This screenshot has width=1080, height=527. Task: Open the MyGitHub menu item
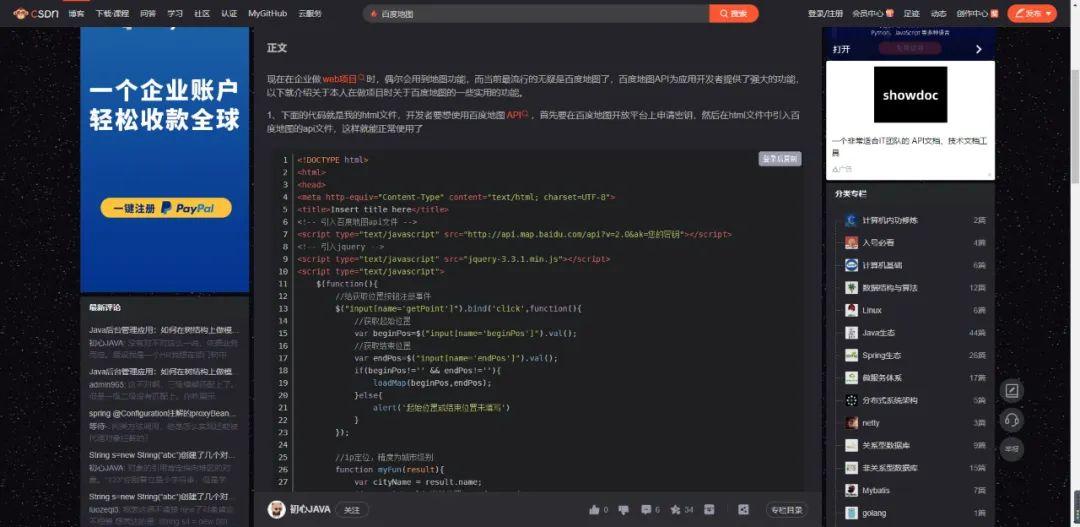(265, 13)
